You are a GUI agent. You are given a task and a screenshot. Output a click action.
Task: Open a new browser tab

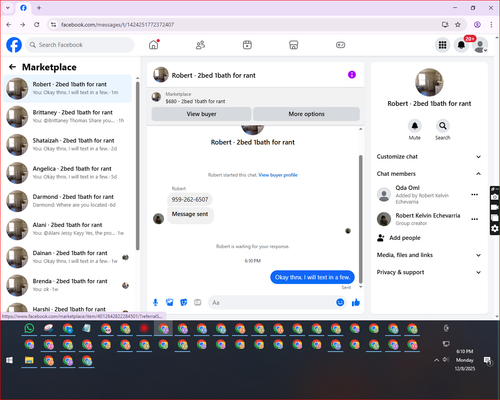(x=39, y=8)
